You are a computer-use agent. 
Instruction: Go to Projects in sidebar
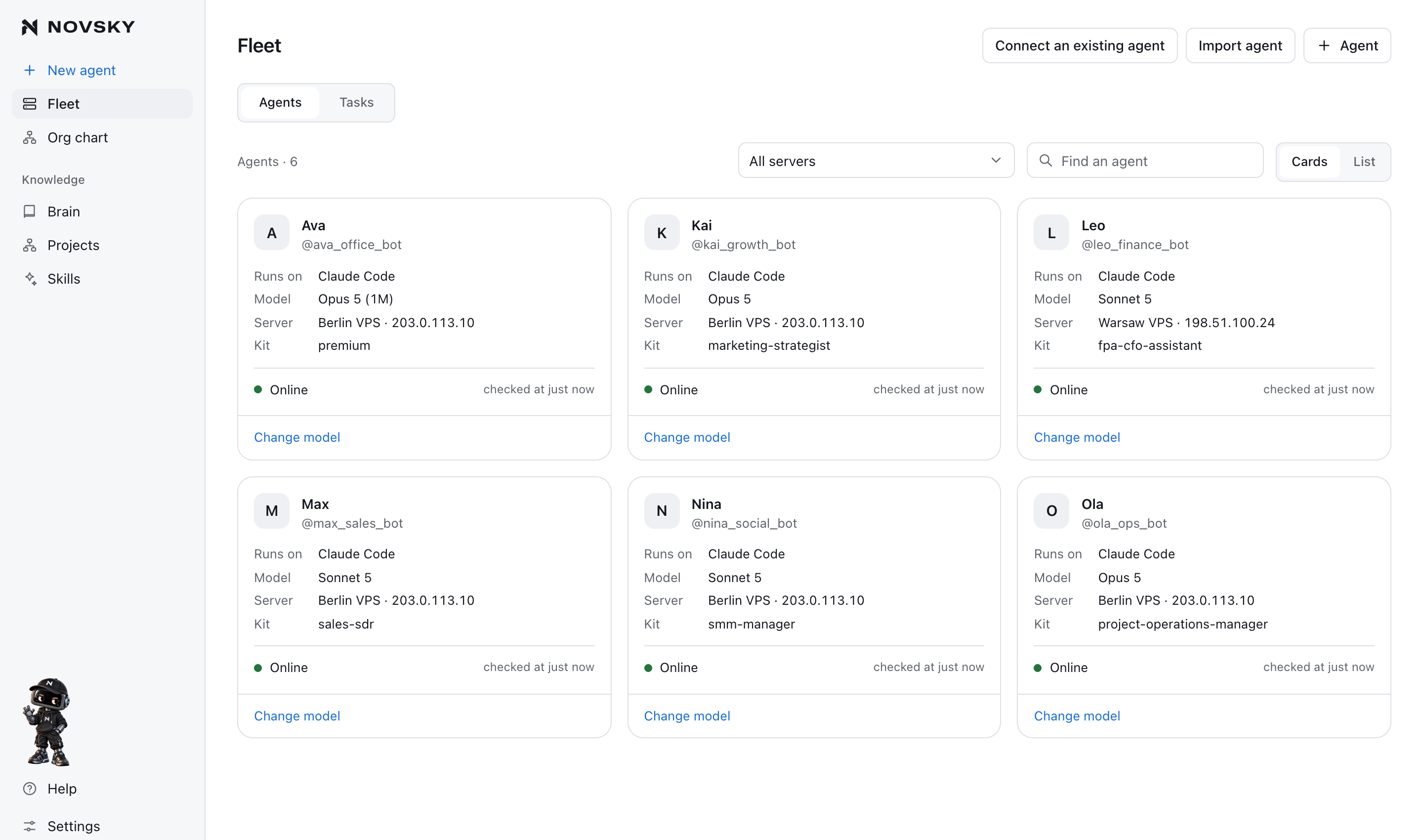(x=102, y=245)
